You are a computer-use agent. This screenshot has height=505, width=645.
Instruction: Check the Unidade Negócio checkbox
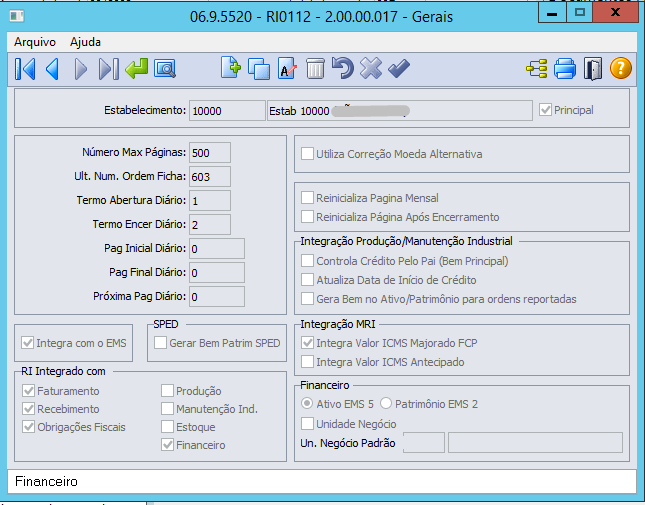307,423
